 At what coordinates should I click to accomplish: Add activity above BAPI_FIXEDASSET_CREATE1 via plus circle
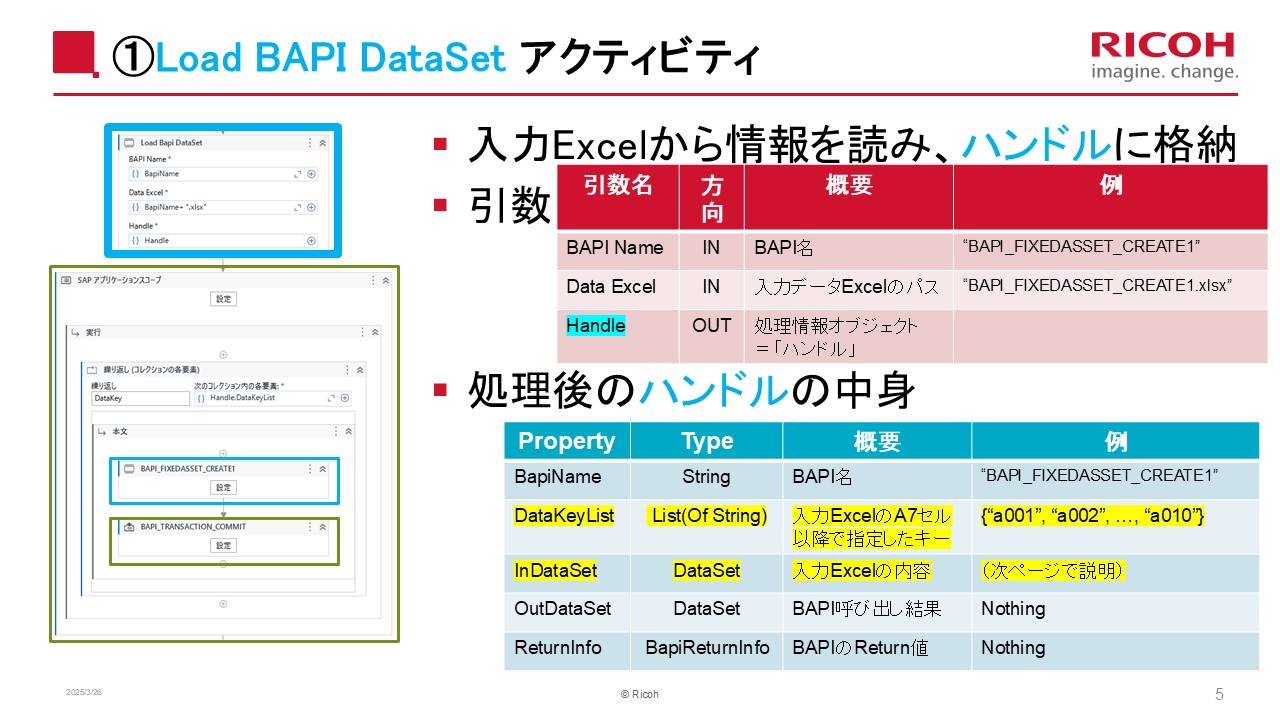(223, 453)
